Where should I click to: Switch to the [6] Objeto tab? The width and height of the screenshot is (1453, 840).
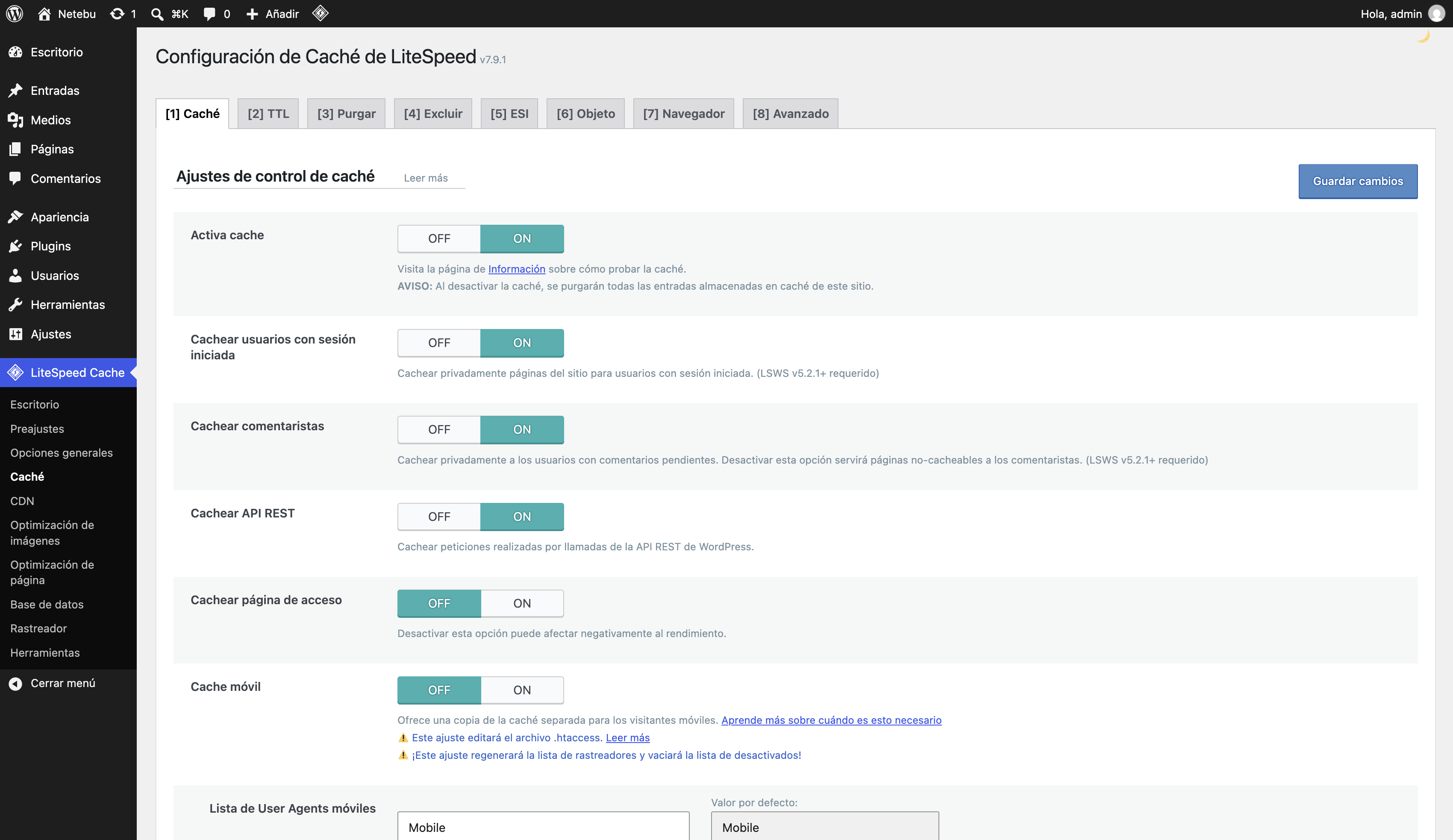click(586, 114)
